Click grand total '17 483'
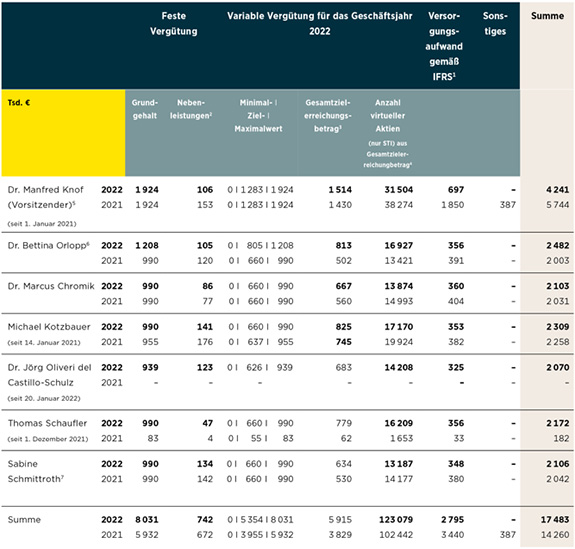This screenshot has width=575, height=549. click(x=555, y=520)
